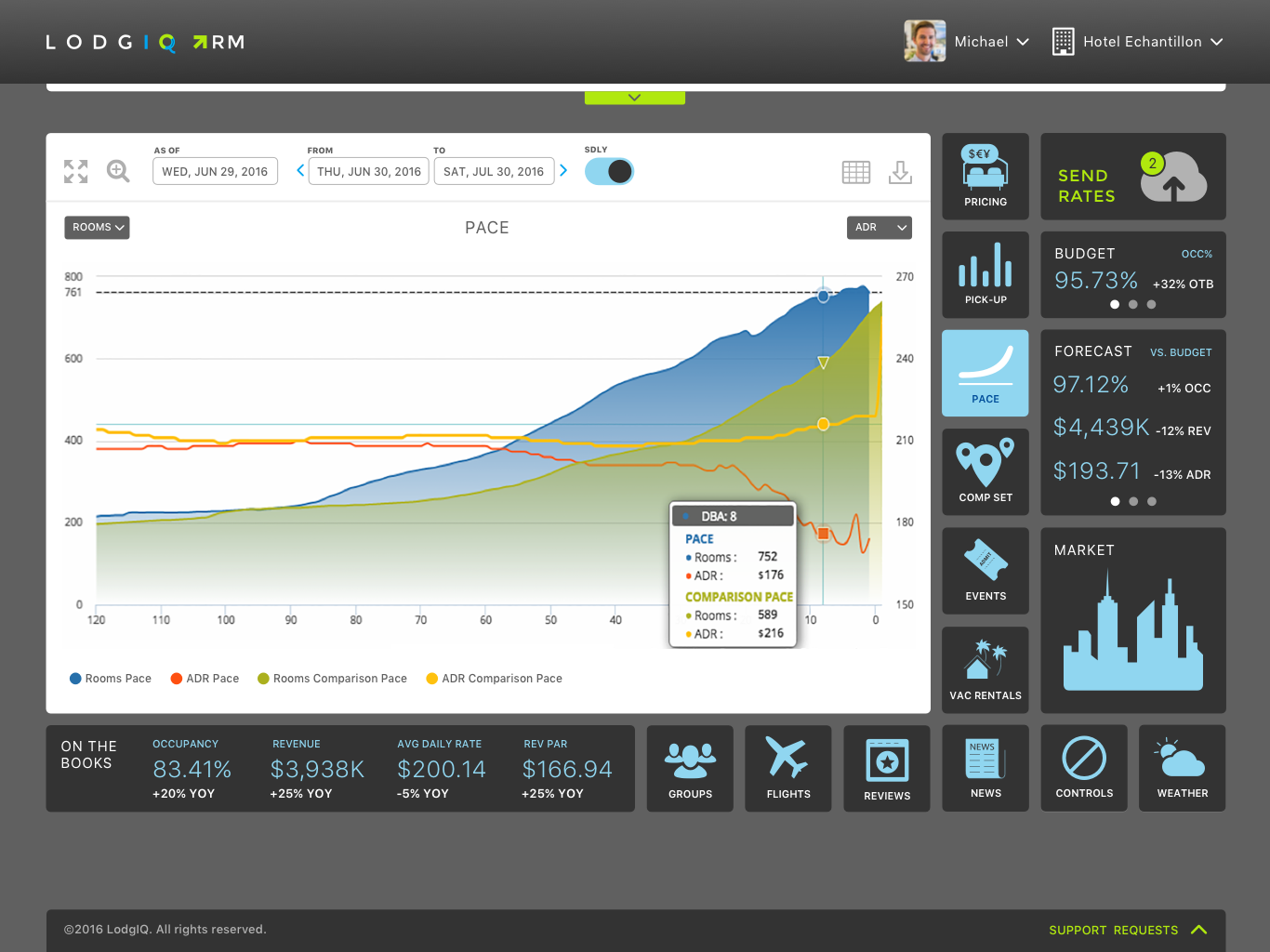The width and height of the screenshot is (1270, 952).
Task: Click the download icon above chart
Action: [x=900, y=172]
